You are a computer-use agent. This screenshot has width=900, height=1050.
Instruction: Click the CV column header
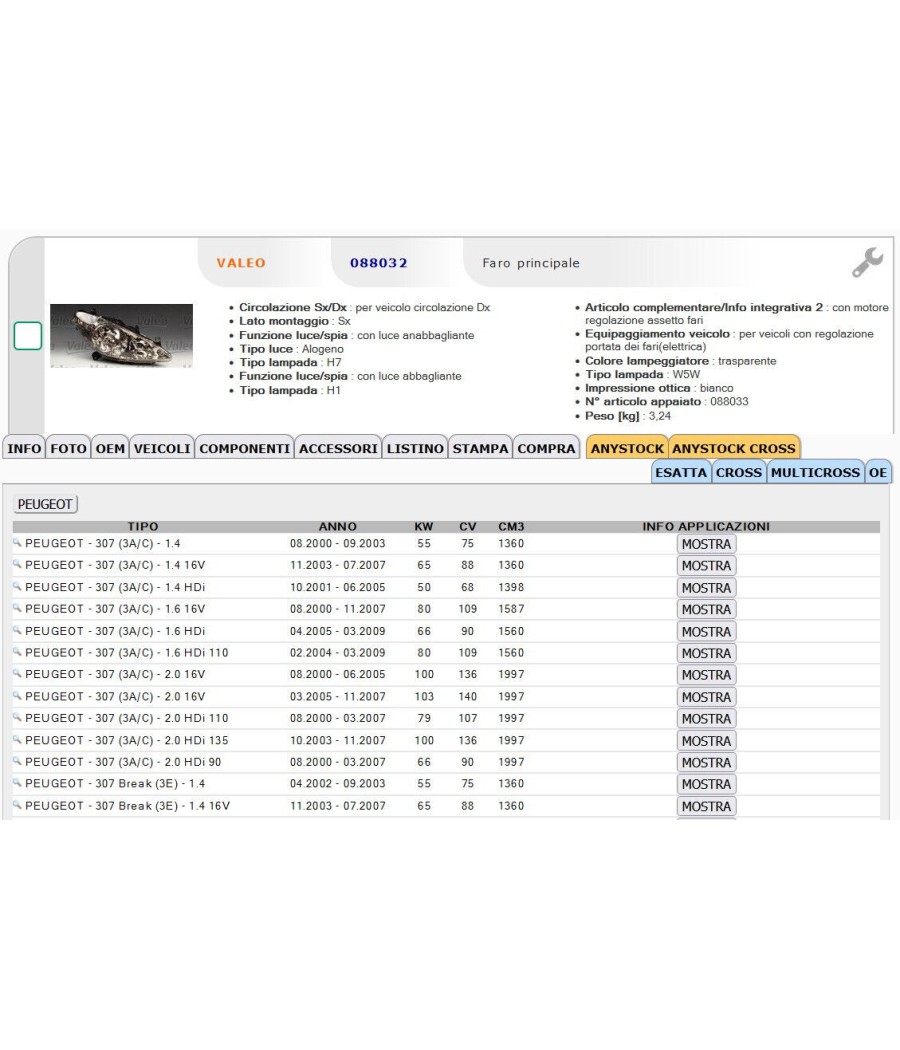pyautogui.click(x=467, y=526)
